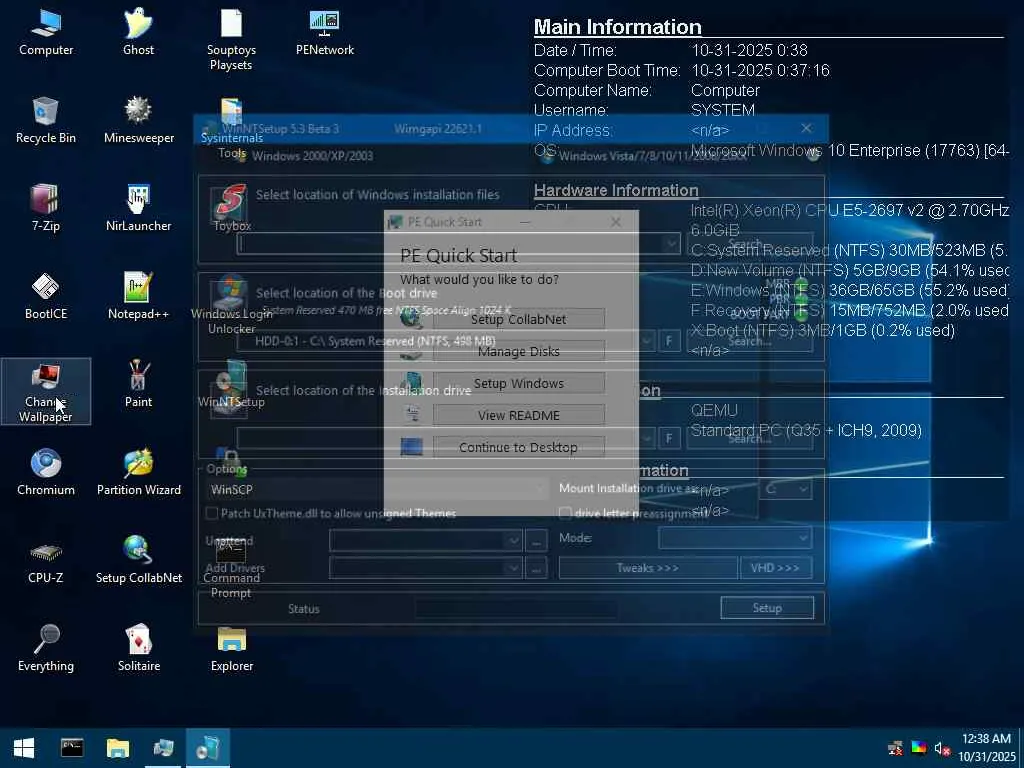This screenshot has width=1024, height=768.
Task: Click View README in PE Quick Start
Action: point(519,415)
